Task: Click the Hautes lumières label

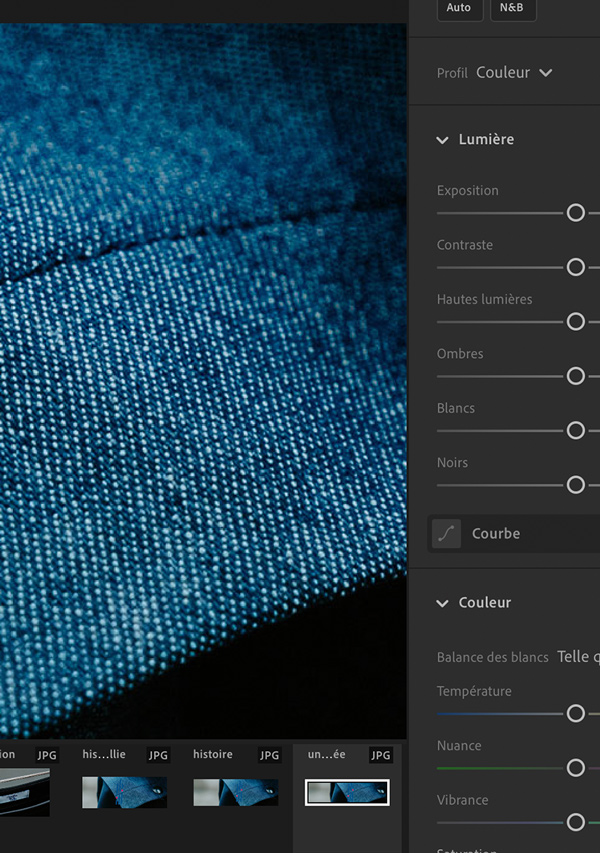Action: pyautogui.click(x=484, y=299)
